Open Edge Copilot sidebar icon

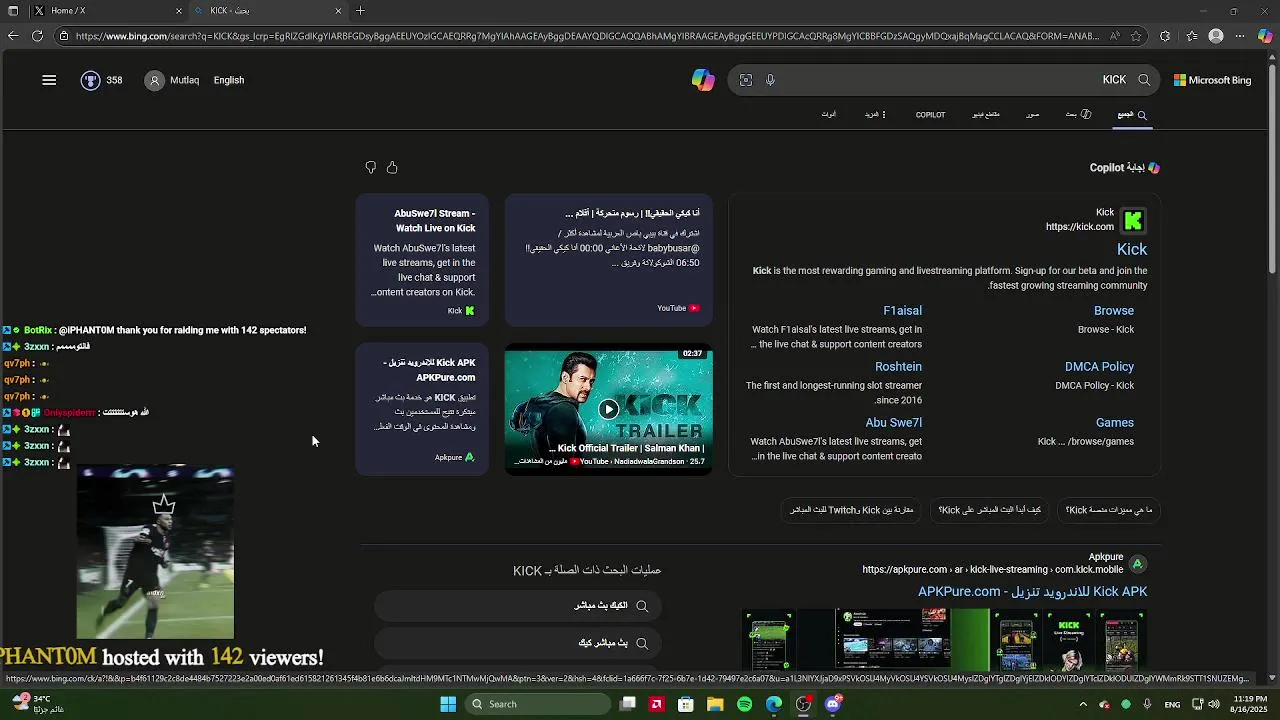pos(1265,36)
